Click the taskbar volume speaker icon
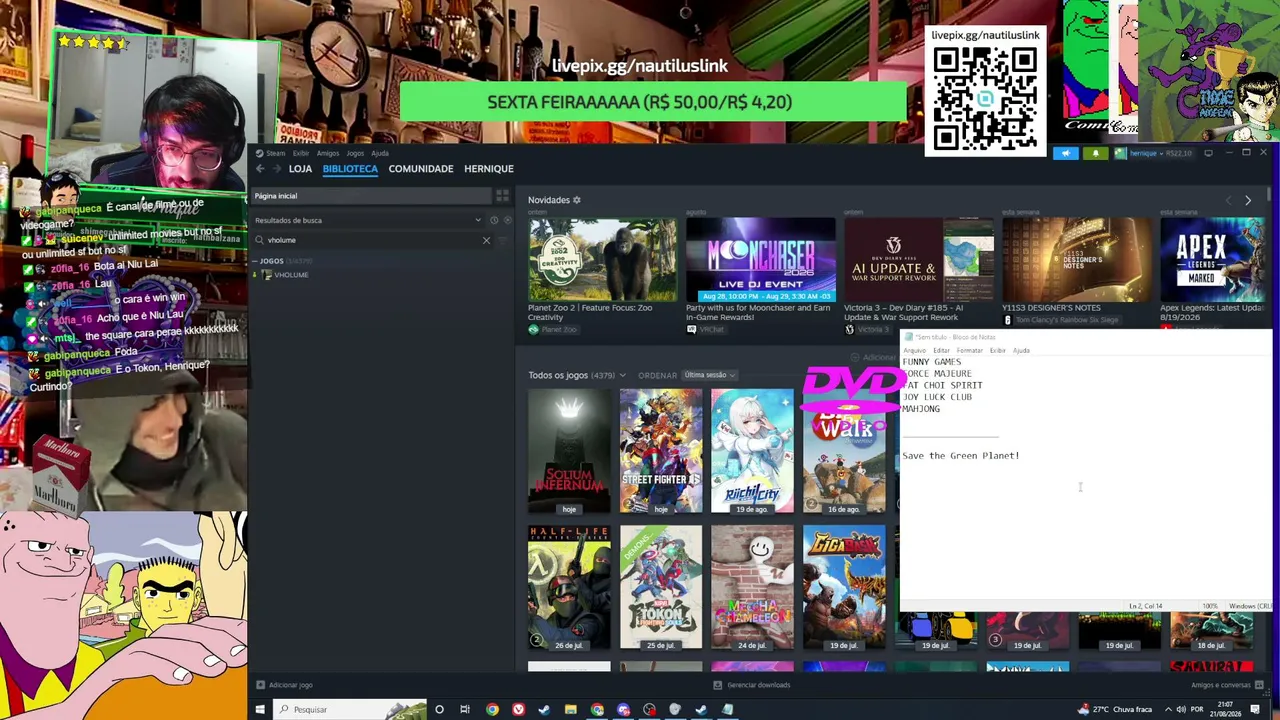 click(x=1180, y=710)
